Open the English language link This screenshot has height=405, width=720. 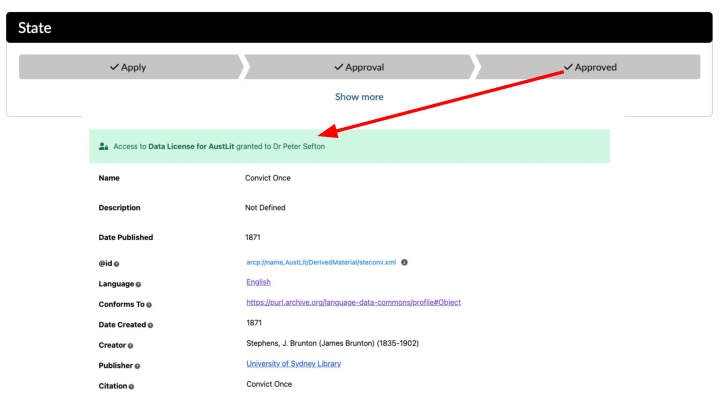click(x=259, y=282)
